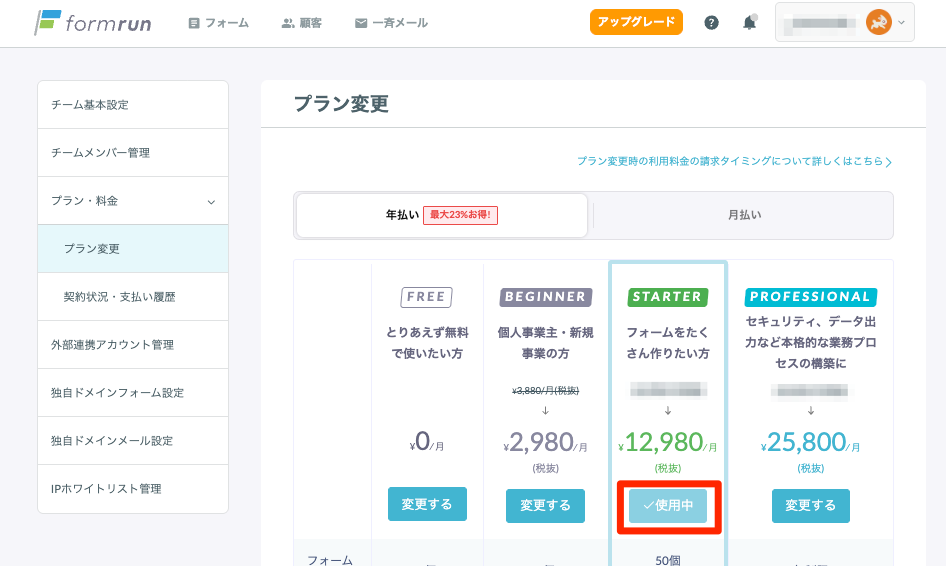The image size is (946, 566).
Task: Open 一斉メール in top navigation
Action: [391, 22]
